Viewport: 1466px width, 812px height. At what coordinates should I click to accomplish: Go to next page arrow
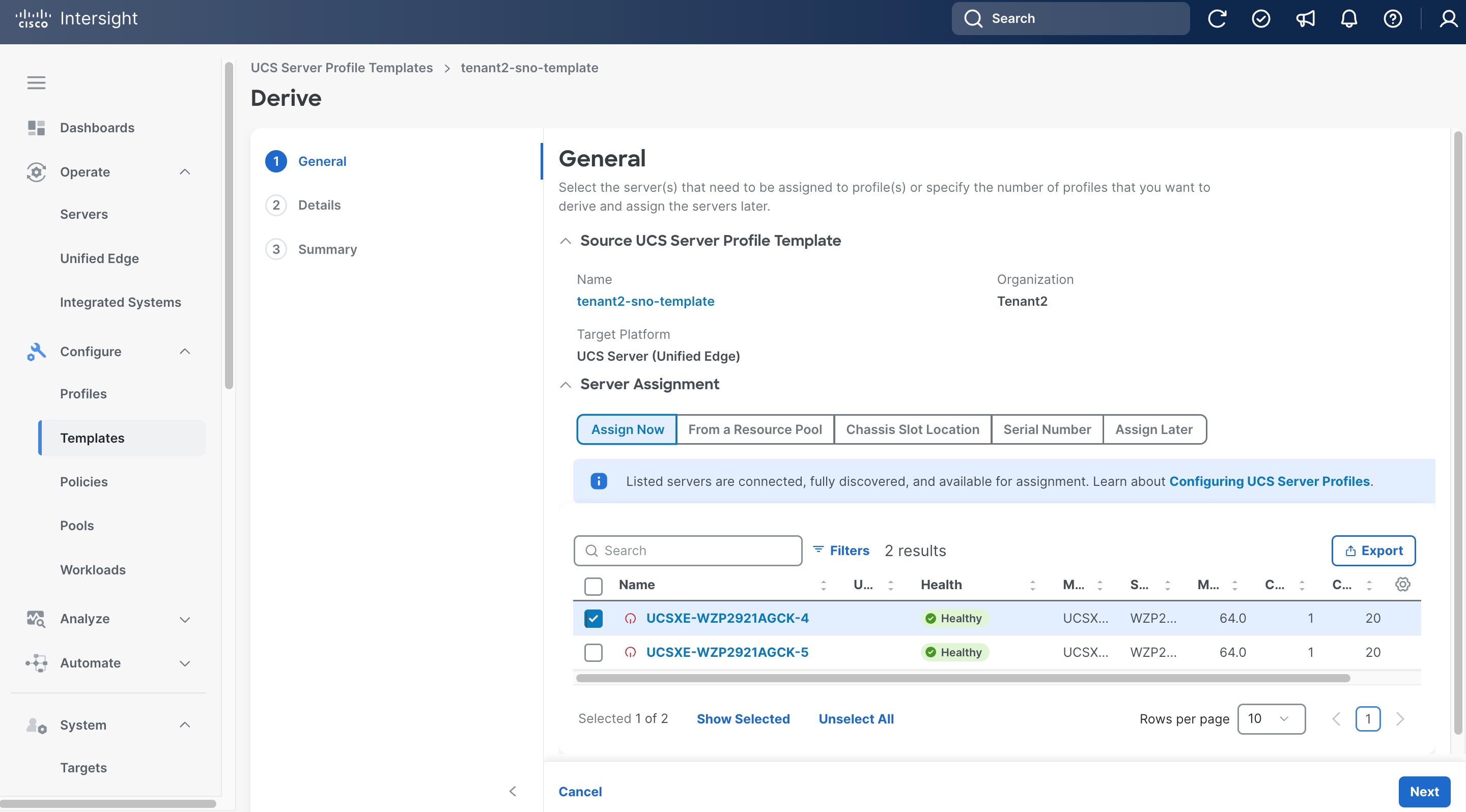point(1400,719)
